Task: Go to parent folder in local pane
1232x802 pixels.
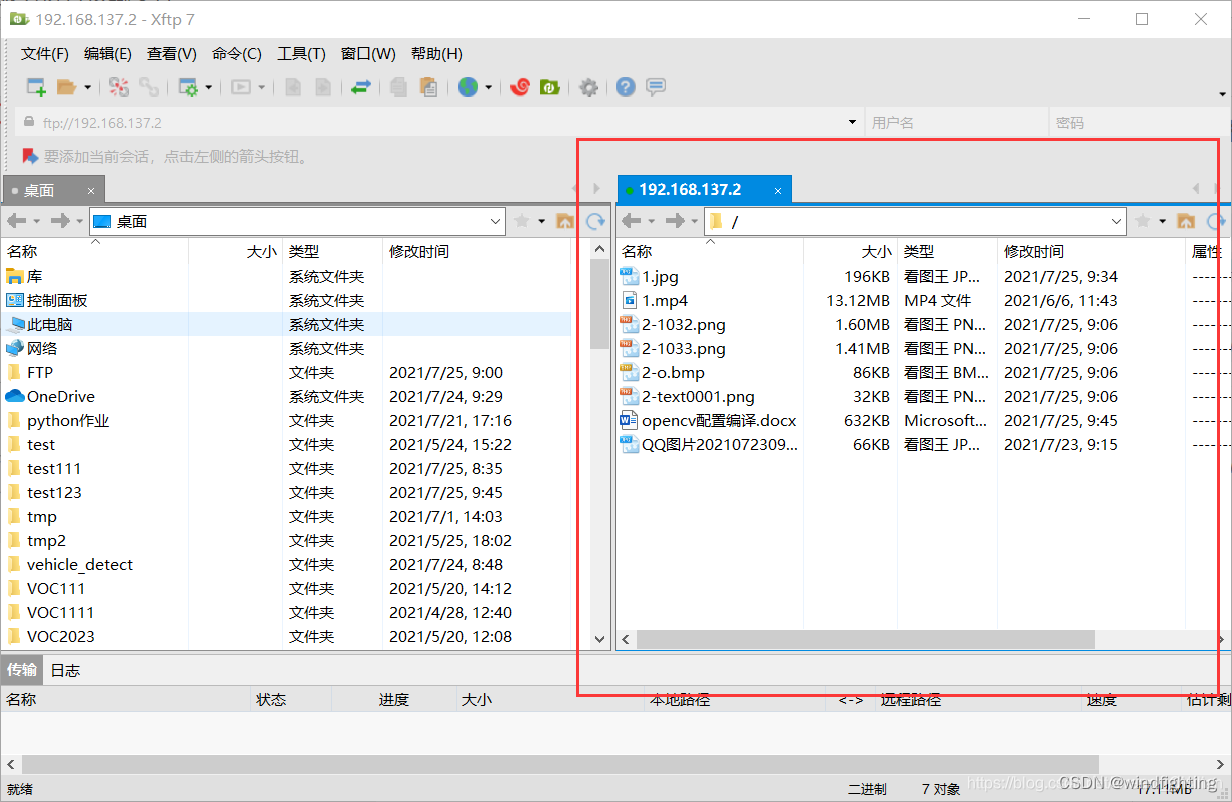Action: 564,221
